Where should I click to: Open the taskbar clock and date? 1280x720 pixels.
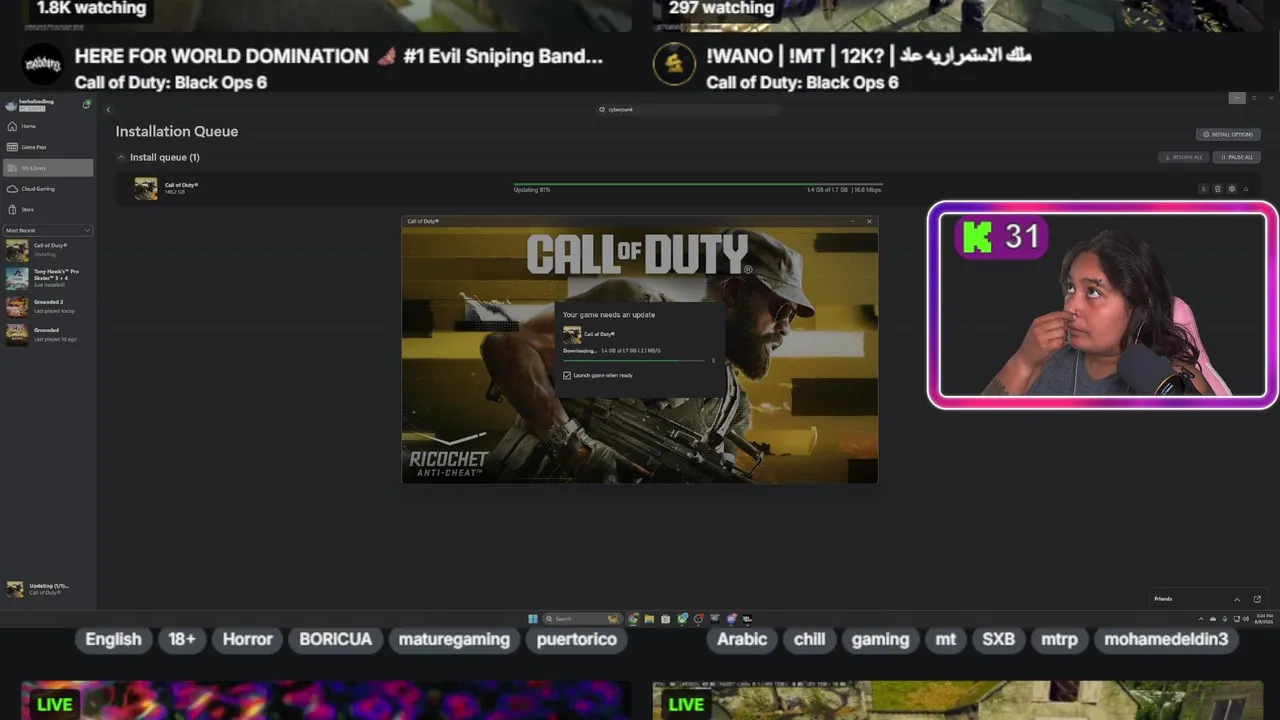point(1264,618)
